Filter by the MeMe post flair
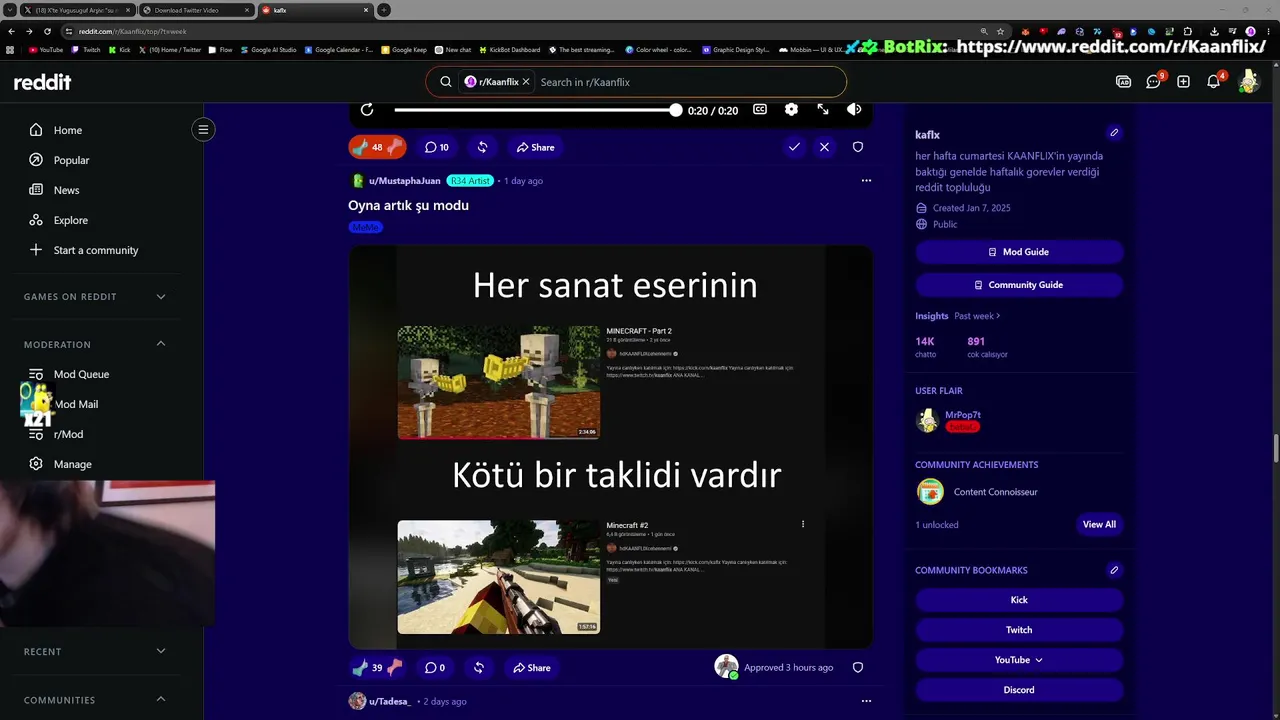 [366, 227]
